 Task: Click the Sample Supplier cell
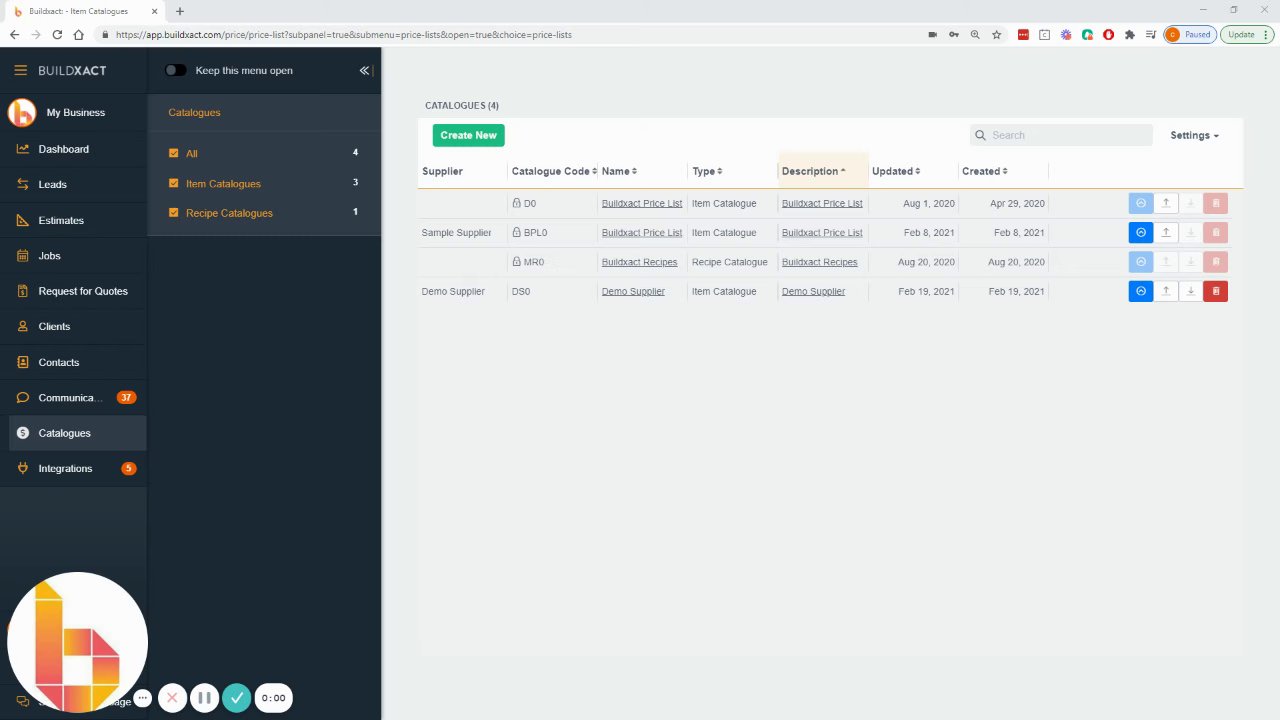click(456, 233)
